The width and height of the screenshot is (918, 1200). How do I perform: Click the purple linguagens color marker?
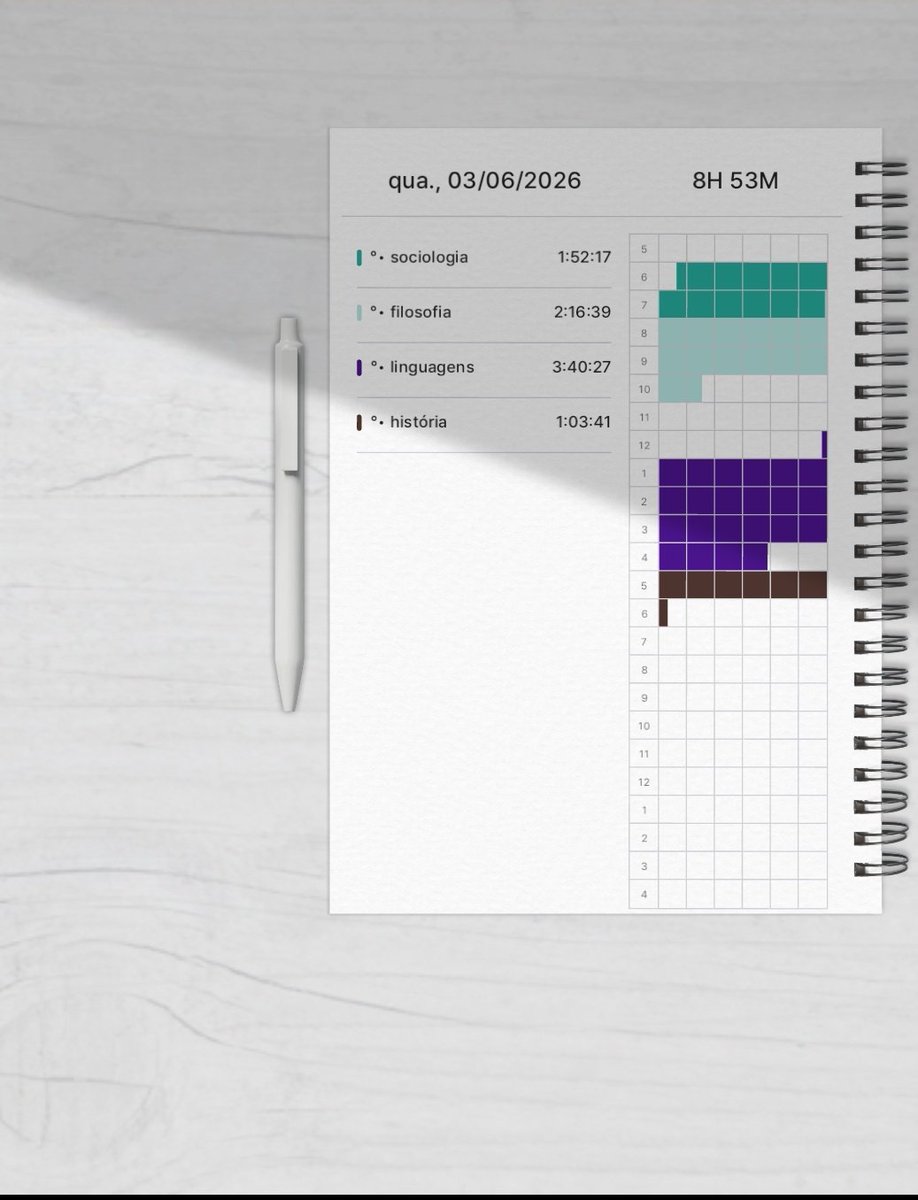[x=359, y=368]
